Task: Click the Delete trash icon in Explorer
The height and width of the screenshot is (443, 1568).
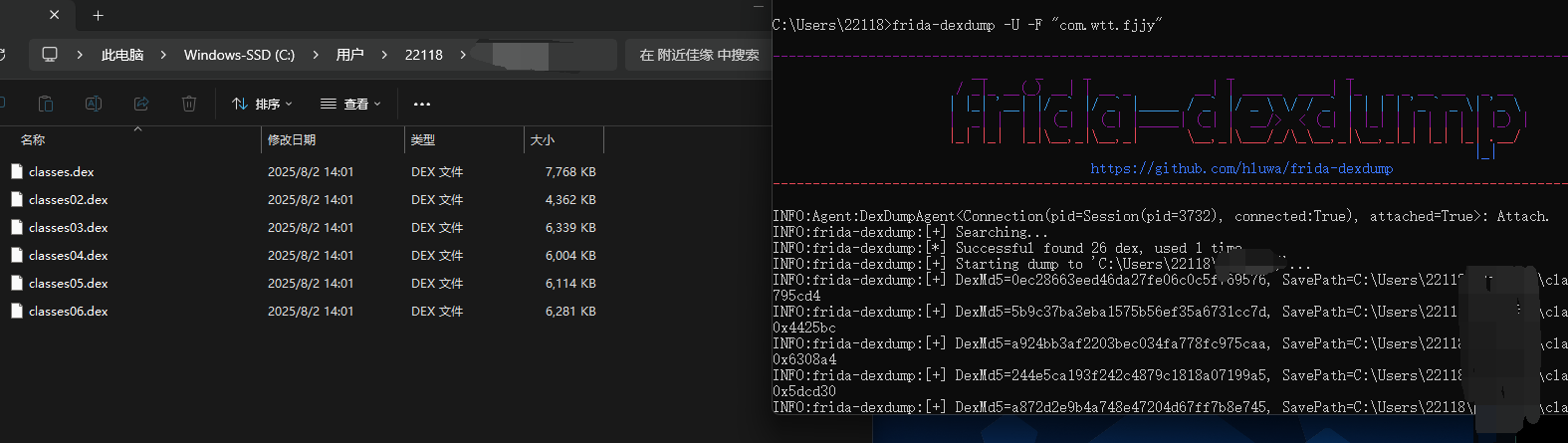Action: 189,104
